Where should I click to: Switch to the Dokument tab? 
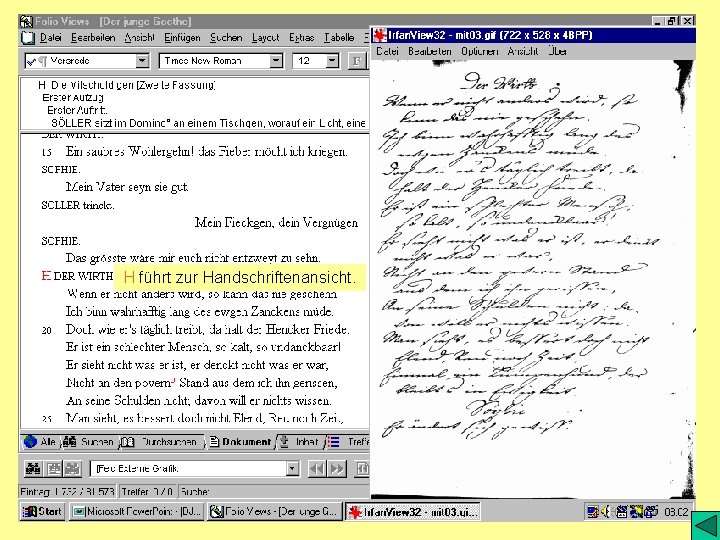(x=240, y=442)
